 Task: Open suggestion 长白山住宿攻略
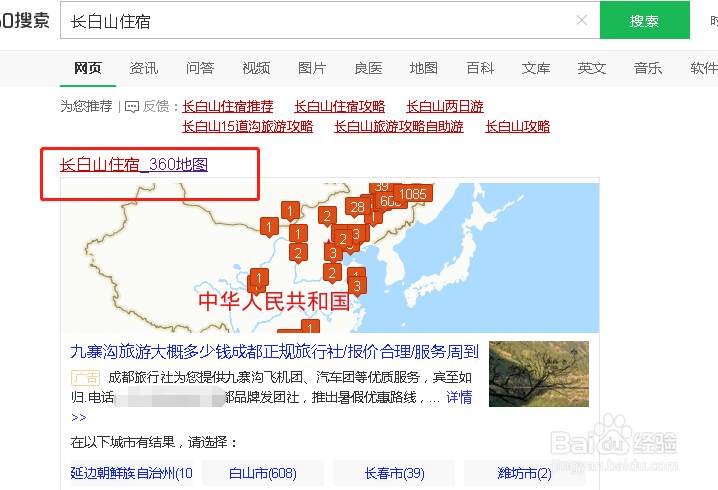[x=340, y=107]
